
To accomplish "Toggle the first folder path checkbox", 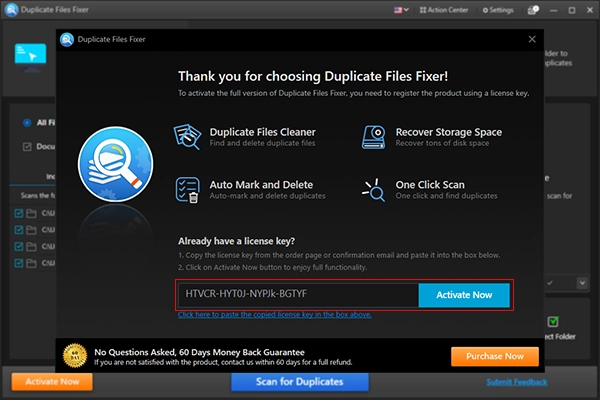I will pyautogui.click(x=18, y=213).
